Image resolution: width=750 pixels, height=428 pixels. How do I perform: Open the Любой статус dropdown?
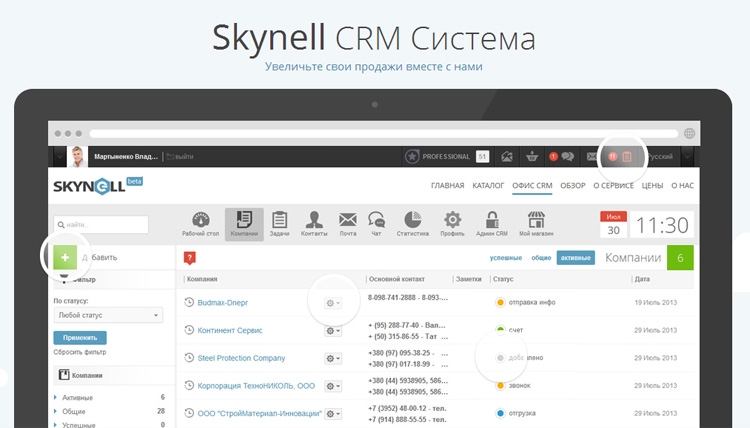tap(108, 315)
